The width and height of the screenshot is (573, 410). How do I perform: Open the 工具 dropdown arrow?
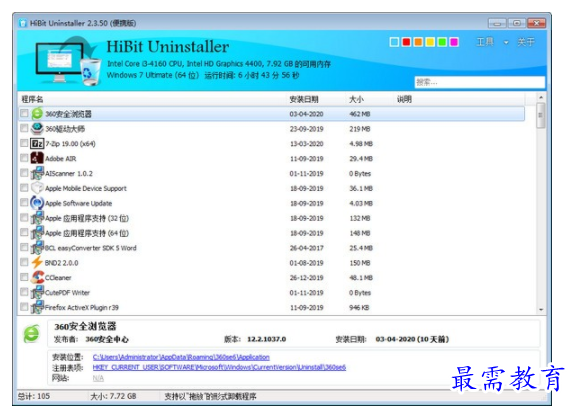pos(506,42)
